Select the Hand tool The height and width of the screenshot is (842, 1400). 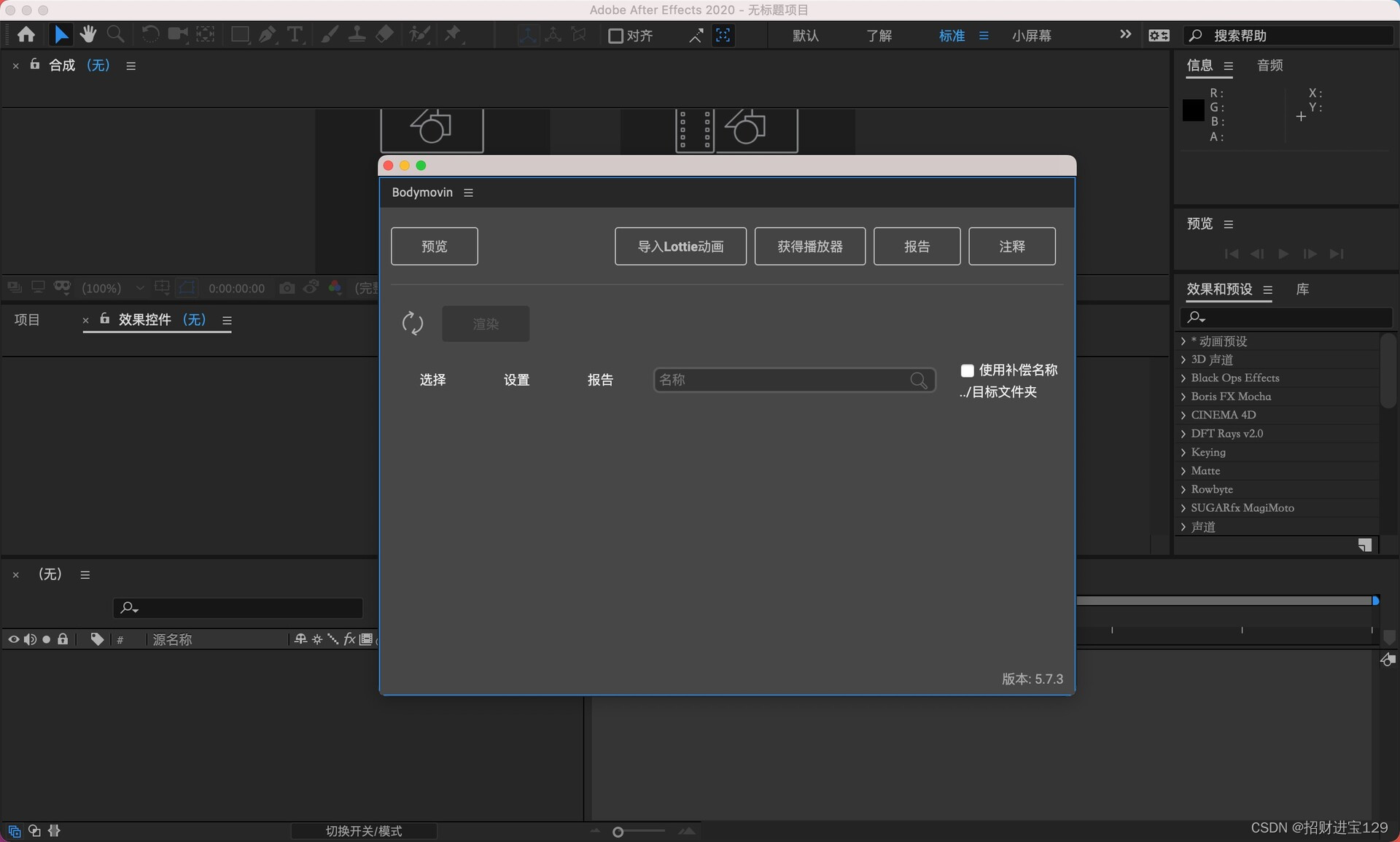[88, 34]
